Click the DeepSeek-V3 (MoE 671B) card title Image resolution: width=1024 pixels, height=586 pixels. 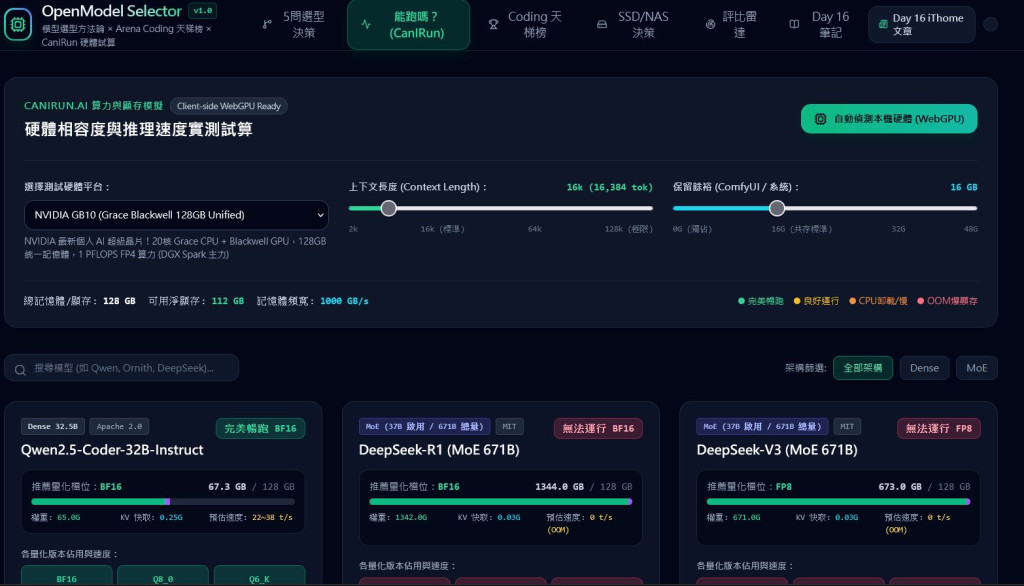776,449
